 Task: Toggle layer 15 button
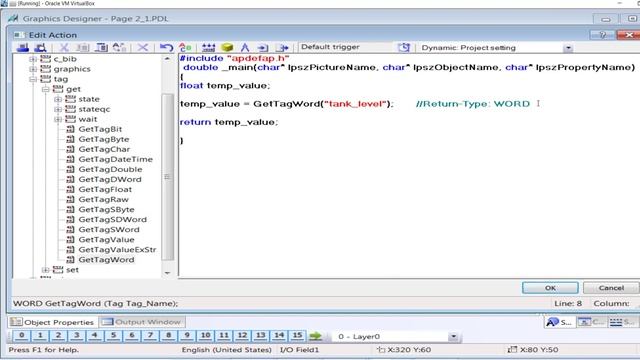click(297, 336)
